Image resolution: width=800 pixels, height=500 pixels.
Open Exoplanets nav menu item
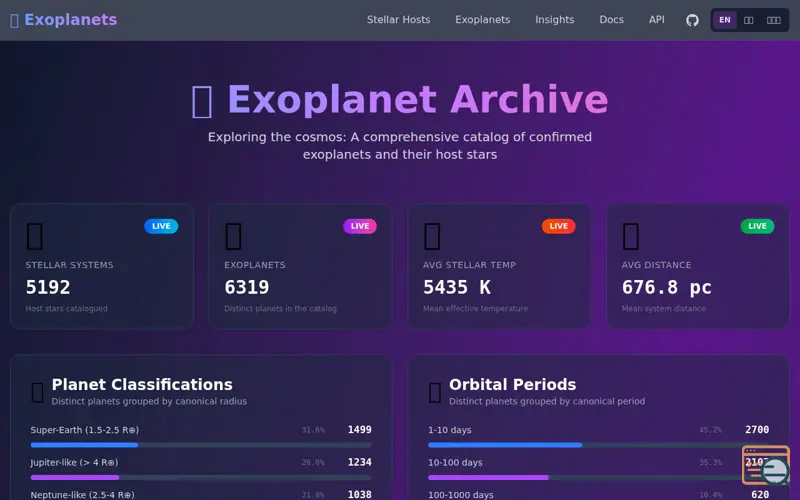(483, 20)
